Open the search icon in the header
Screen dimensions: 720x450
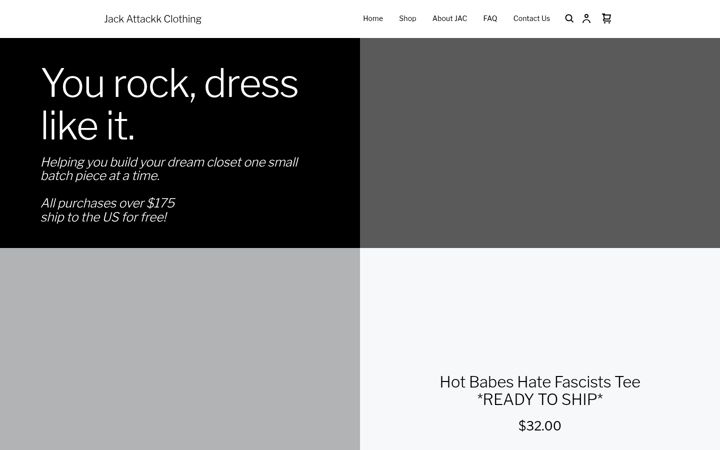tap(569, 18)
